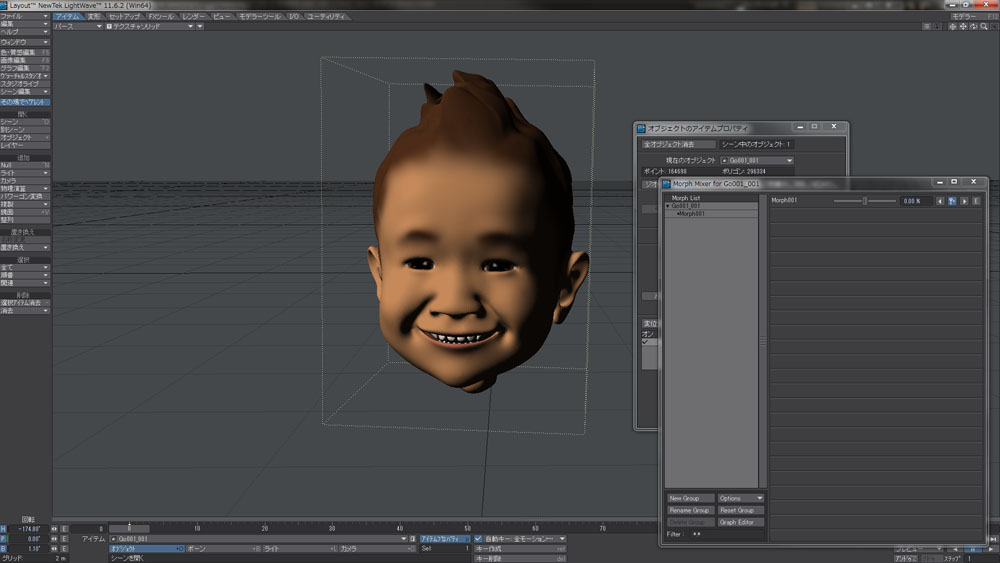The height and width of the screenshot is (563, 1000).
Task: Toggle the H heading rotation channel button
Action: [4, 528]
